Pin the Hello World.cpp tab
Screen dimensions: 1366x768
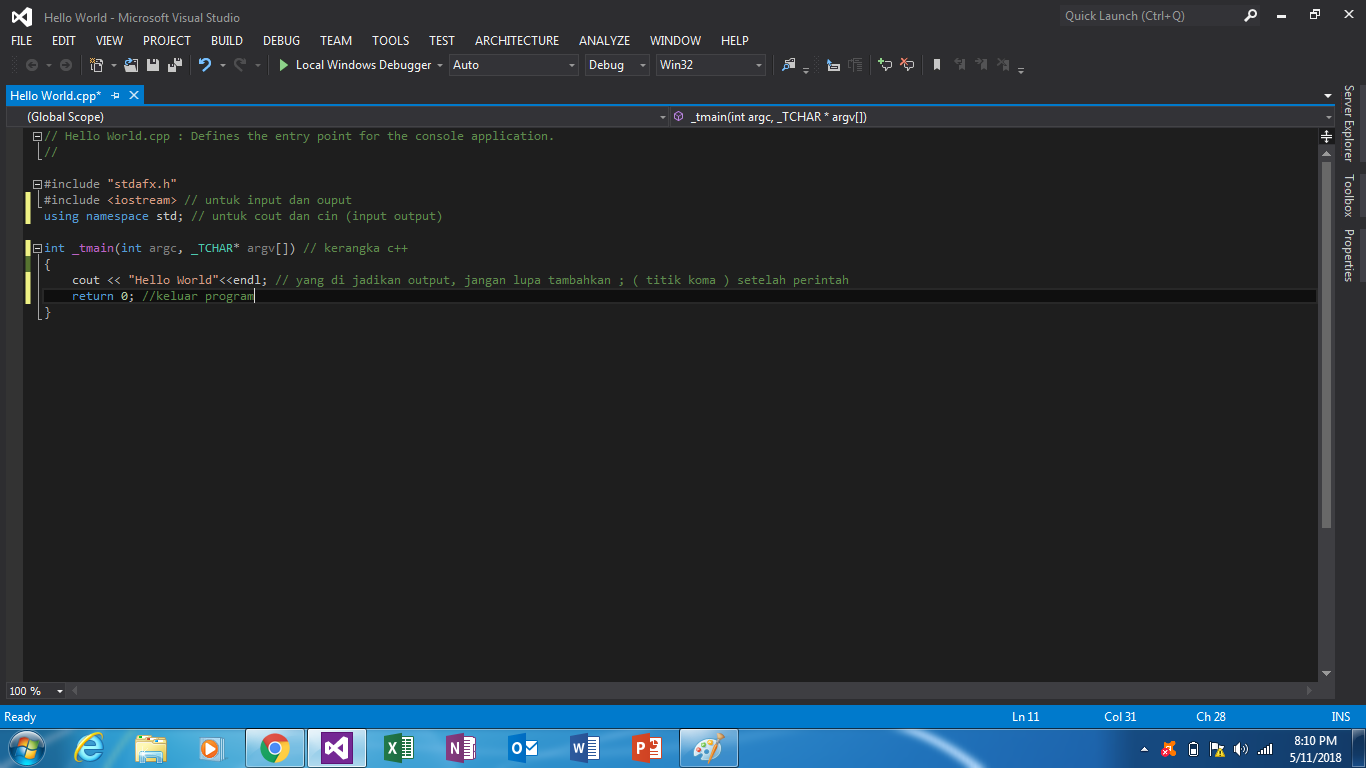(x=115, y=96)
